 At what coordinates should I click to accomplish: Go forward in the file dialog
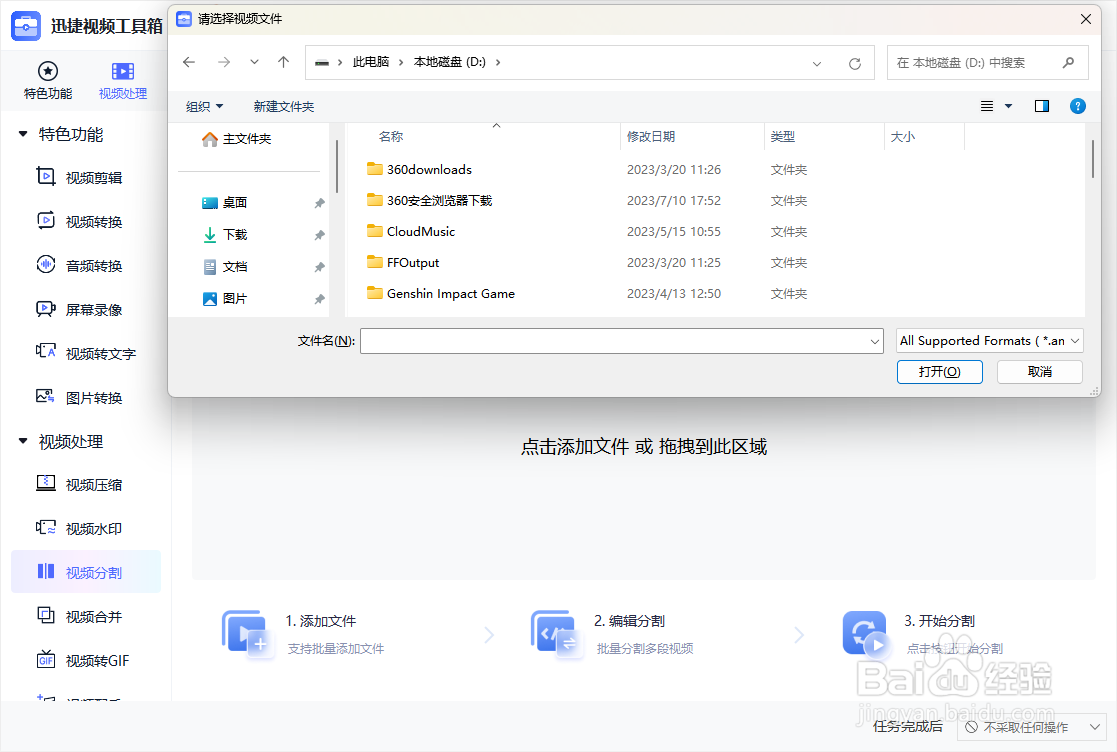click(224, 62)
